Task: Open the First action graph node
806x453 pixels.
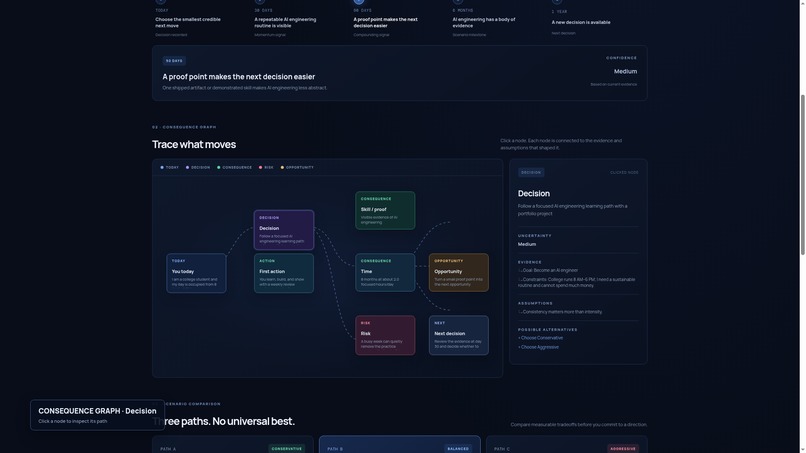Action: 284,273
